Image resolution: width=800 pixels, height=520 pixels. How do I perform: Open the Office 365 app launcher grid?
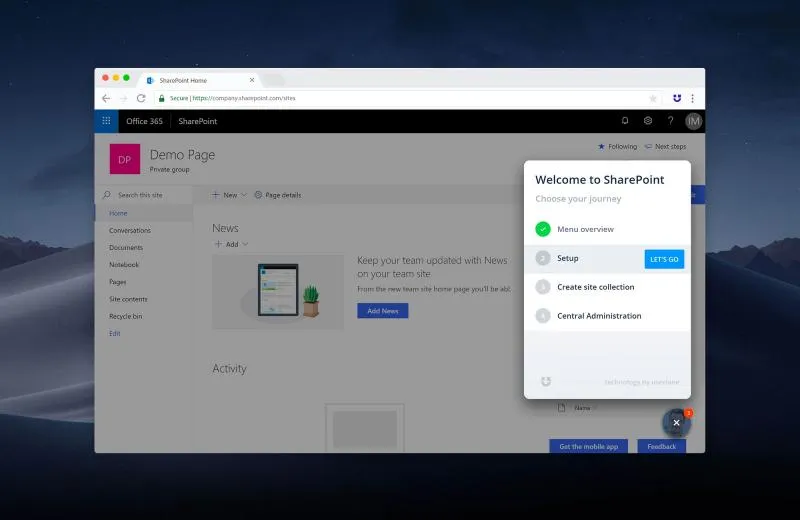(106, 121)
